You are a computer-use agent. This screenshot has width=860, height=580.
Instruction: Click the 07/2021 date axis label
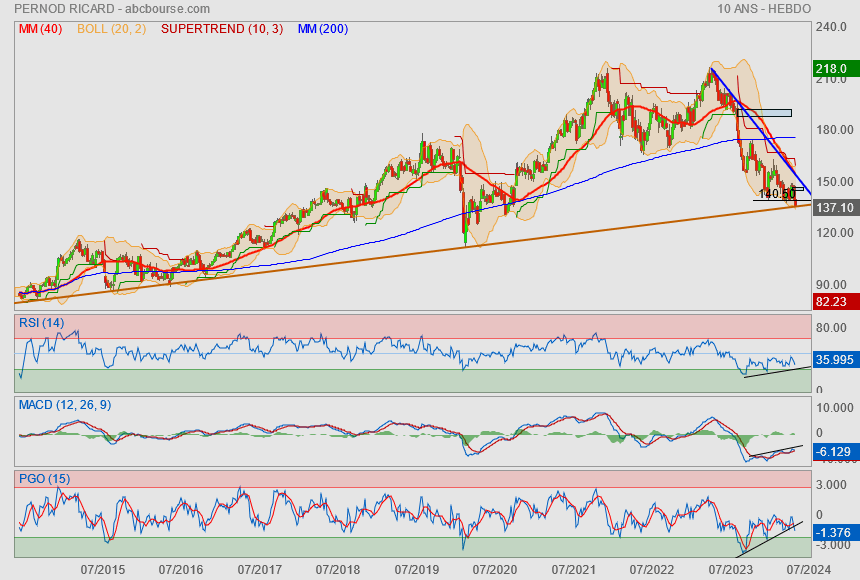[x=573, y=570]
